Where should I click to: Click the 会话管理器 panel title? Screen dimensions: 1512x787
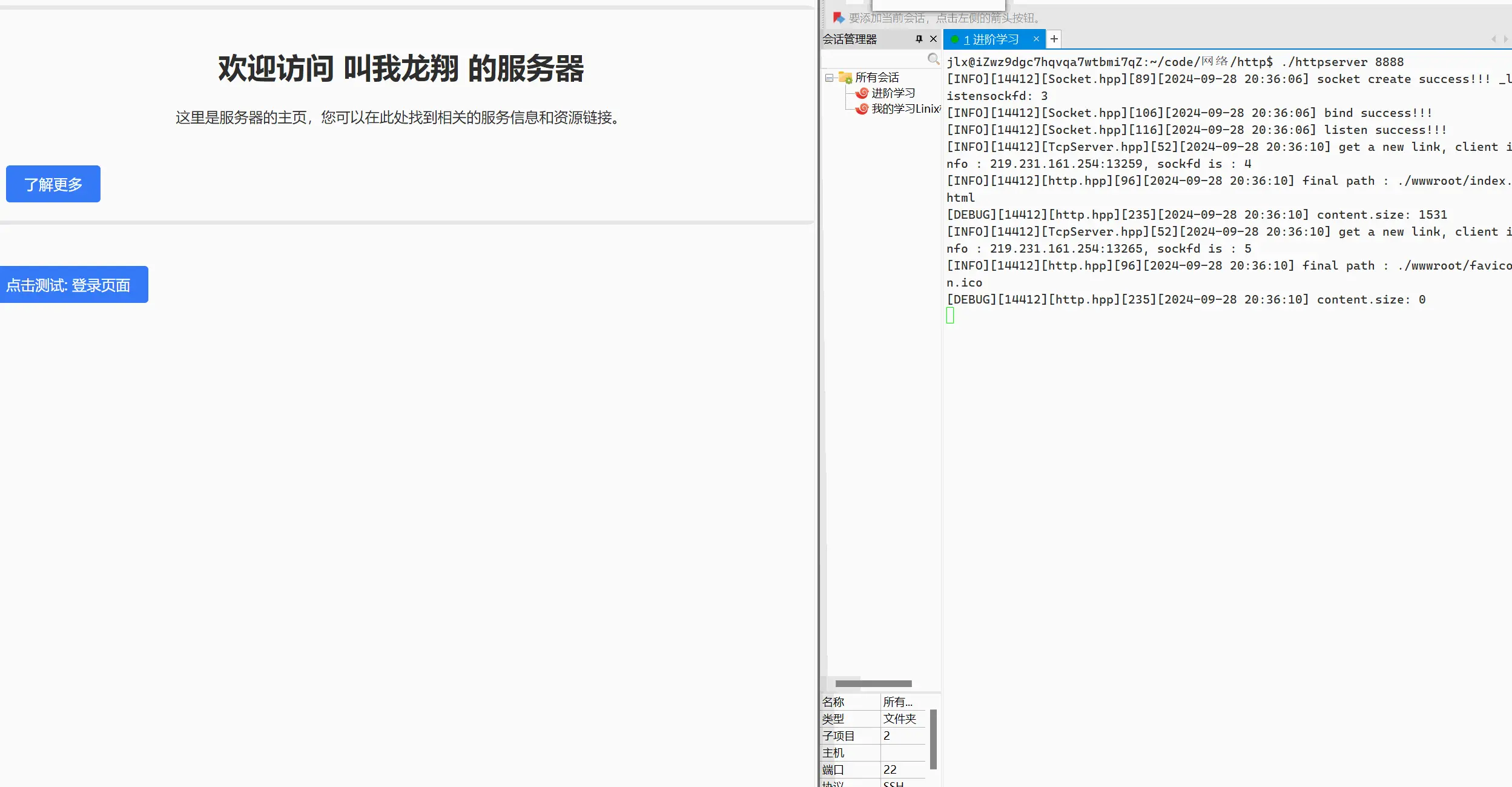click(850, 39)
